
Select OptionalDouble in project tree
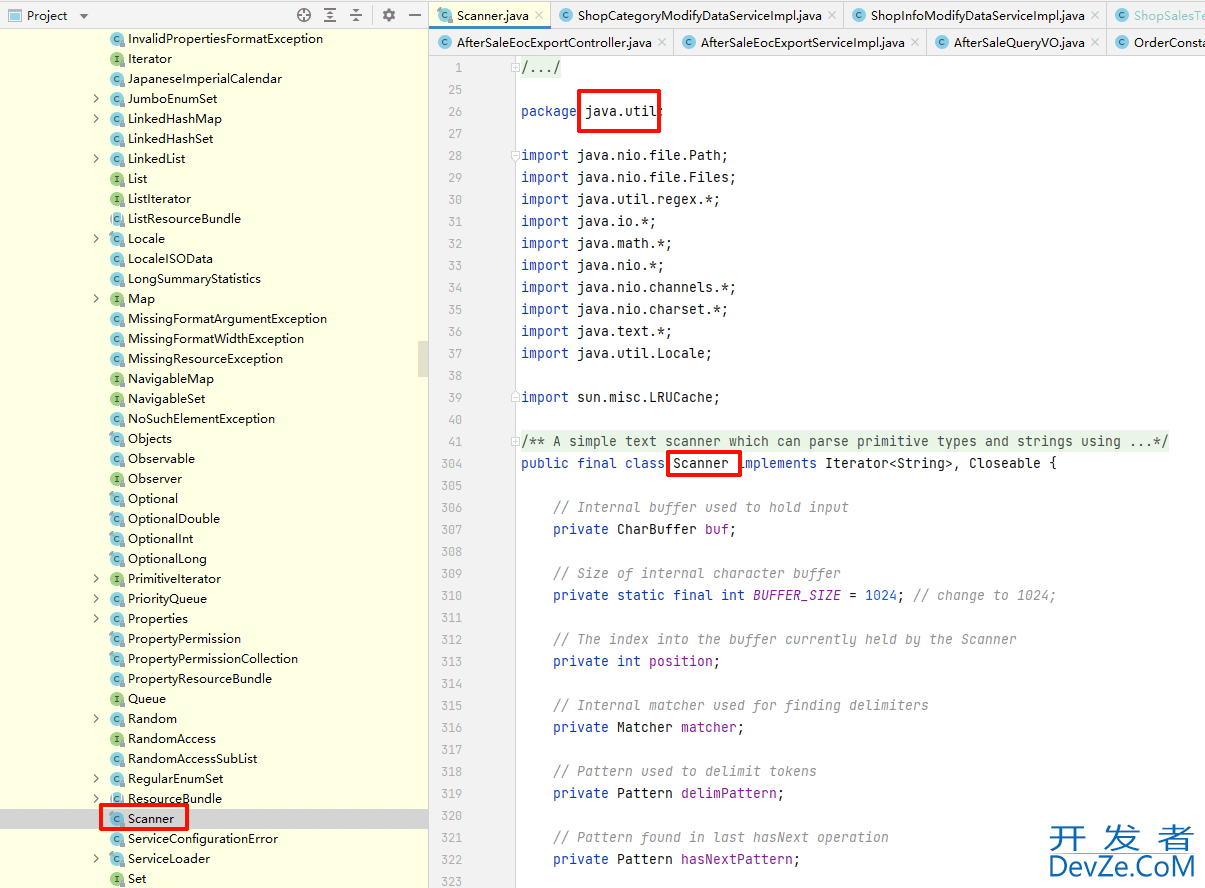[173, 518]
